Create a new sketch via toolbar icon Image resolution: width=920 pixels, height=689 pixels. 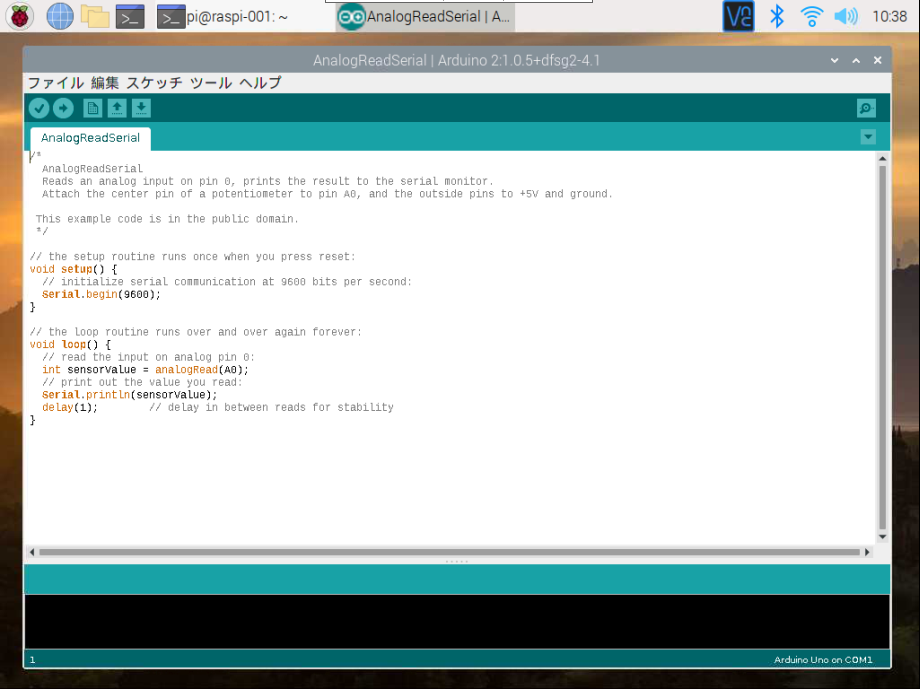(92, 108)
